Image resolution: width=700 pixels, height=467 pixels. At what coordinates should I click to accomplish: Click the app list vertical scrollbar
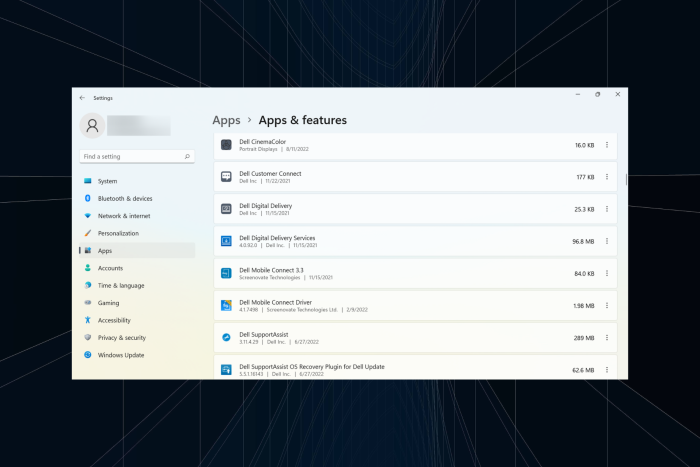626,179
